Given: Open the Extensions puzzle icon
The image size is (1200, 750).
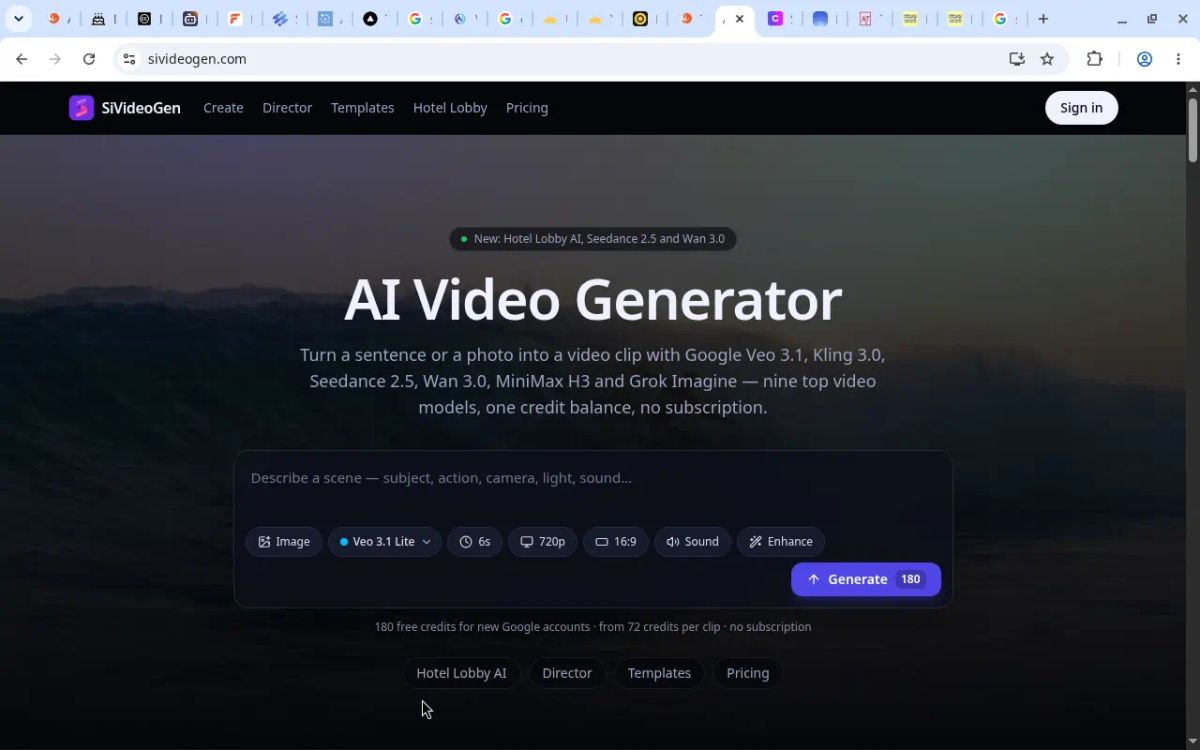Looking at the screenshot, I should pyautogui.click(x=1095, y=59).
